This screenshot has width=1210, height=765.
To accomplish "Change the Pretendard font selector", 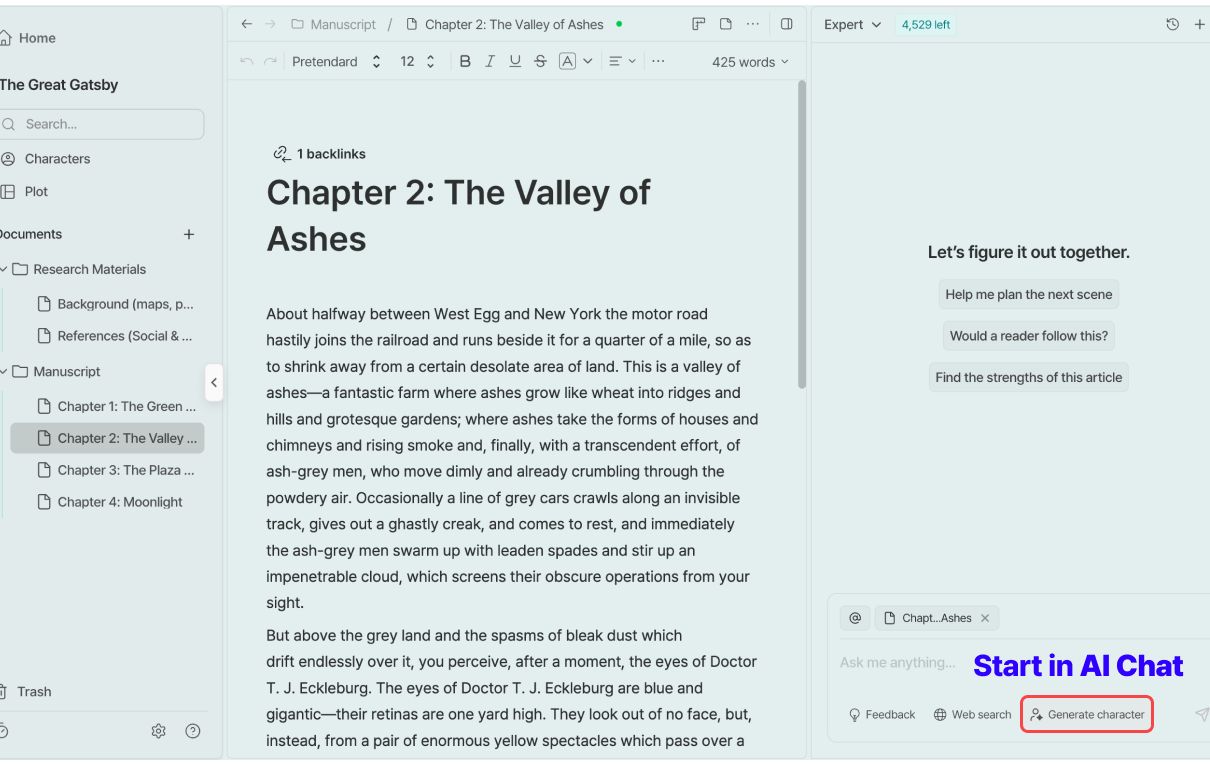I will (x=337, y=62).
